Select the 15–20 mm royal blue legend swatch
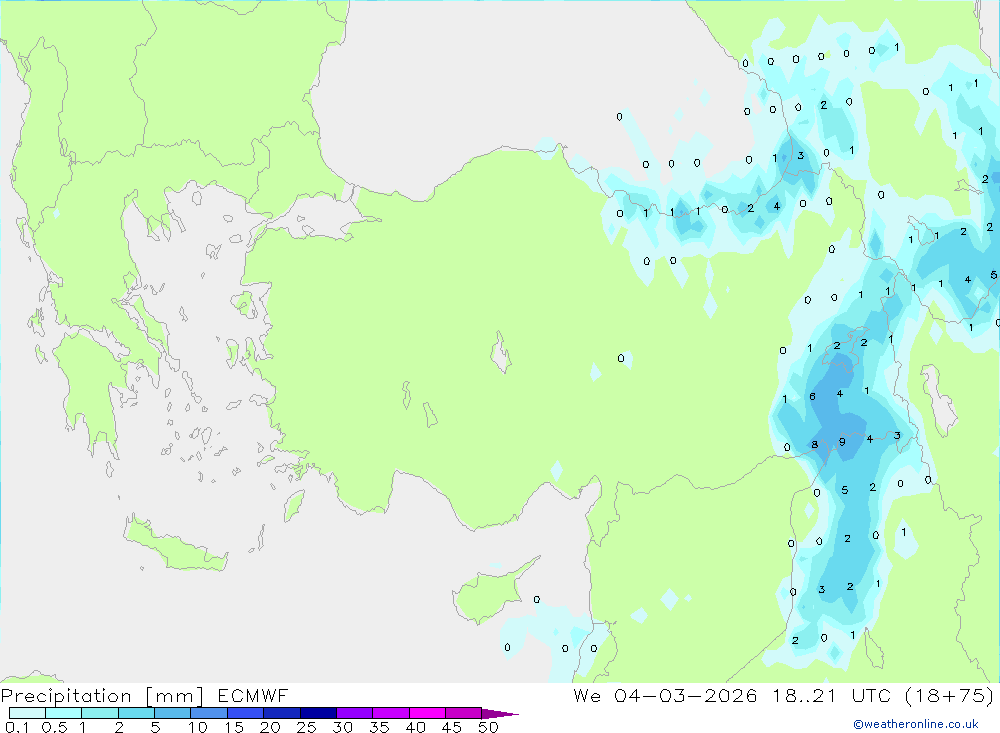This screenshot has width=1000, height=733. coord(245,713)
